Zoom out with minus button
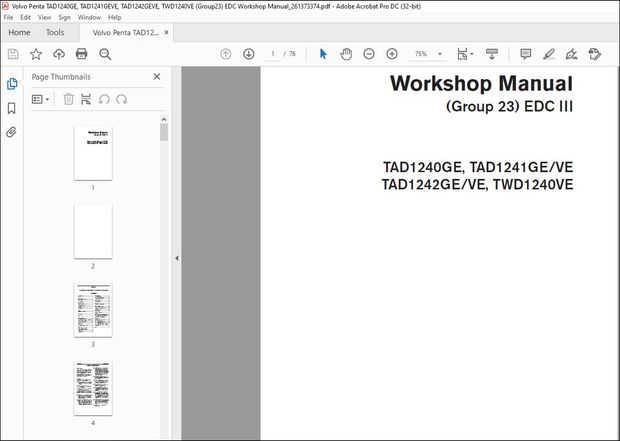The width and height of the screenshot is (620, 441). (x=369, y=54)
